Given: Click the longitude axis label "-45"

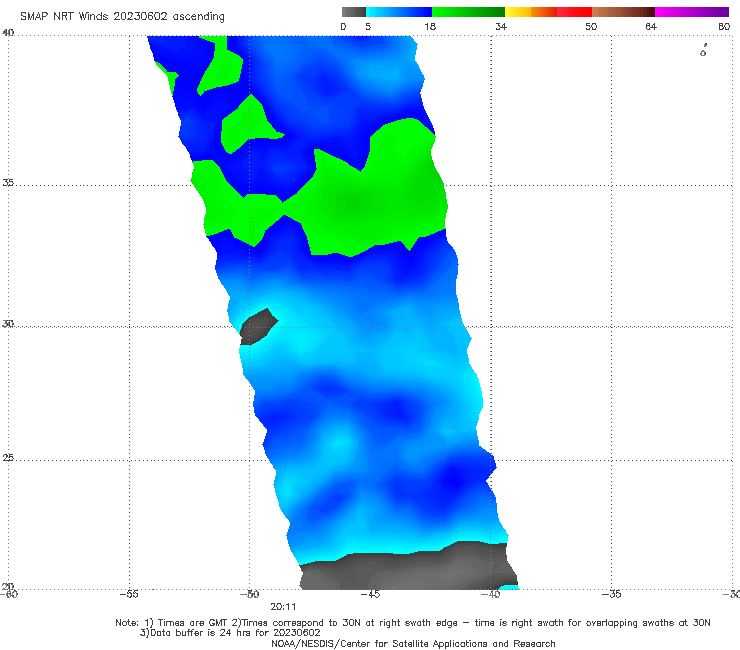Looking at the screenshot, I should coord(370,594).
